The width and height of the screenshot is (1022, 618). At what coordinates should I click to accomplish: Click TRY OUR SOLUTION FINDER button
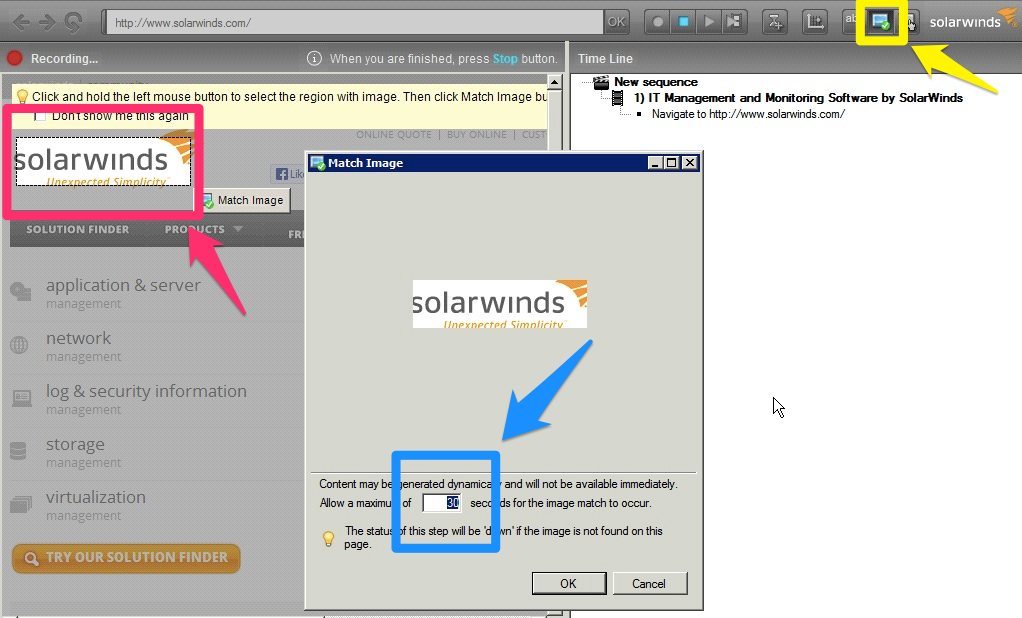click(x=126, y=558)
